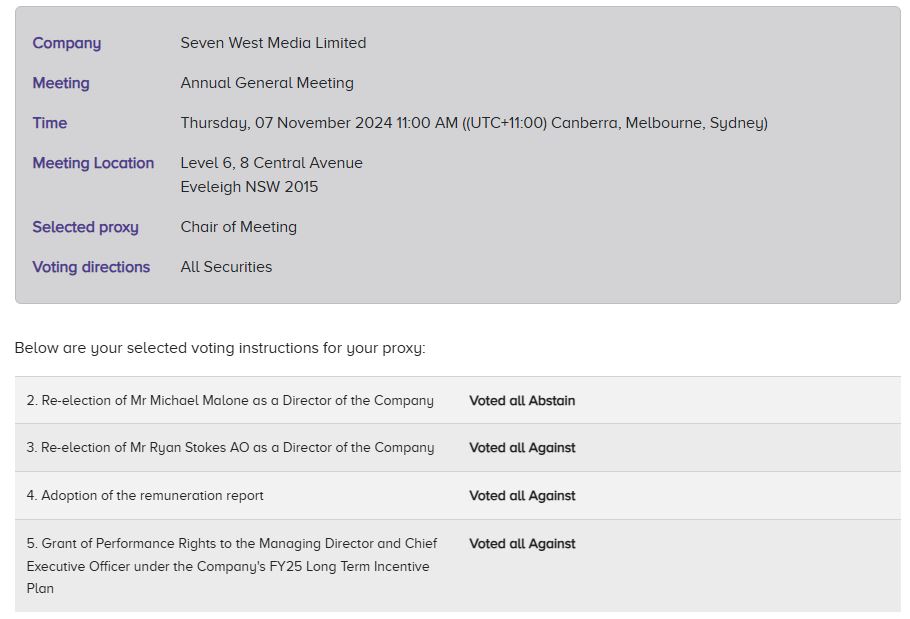Viewport: 910px width, 619px height.
Task: Select resolution 2 Michael Malone re-election row
Action: pos(457,400)
